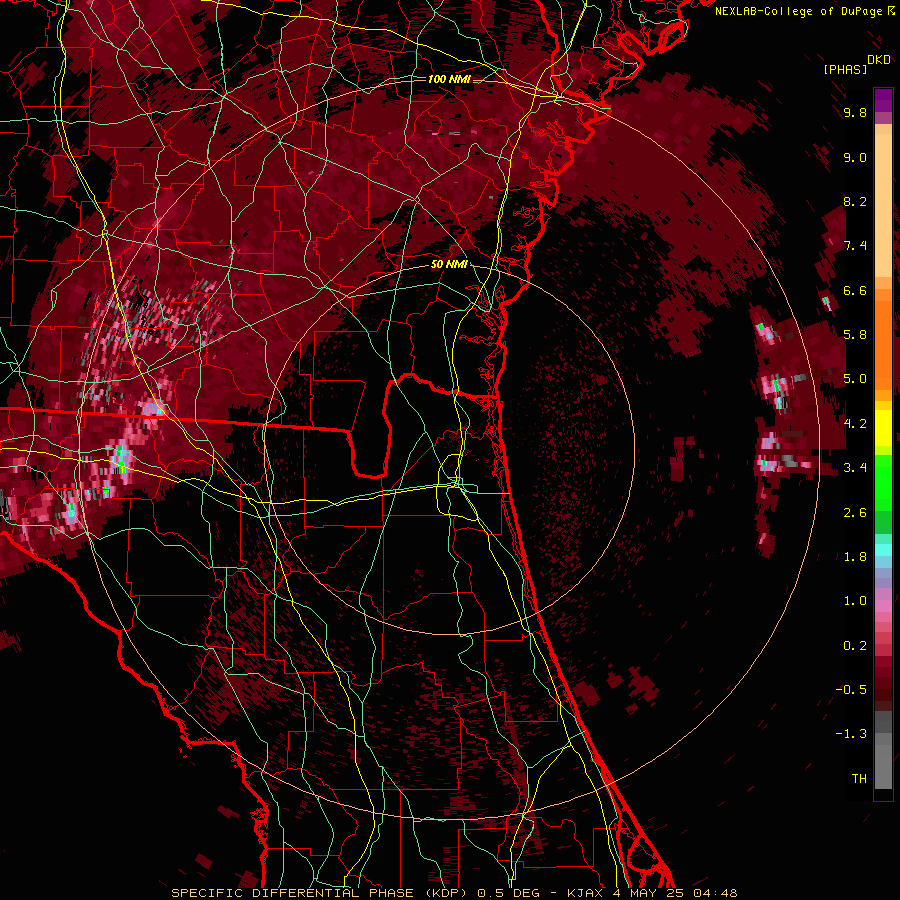Click the [PHAS] label above the color scale
Image resolution: width=900 pixels, height=900 pixels.
coord(845,70)
